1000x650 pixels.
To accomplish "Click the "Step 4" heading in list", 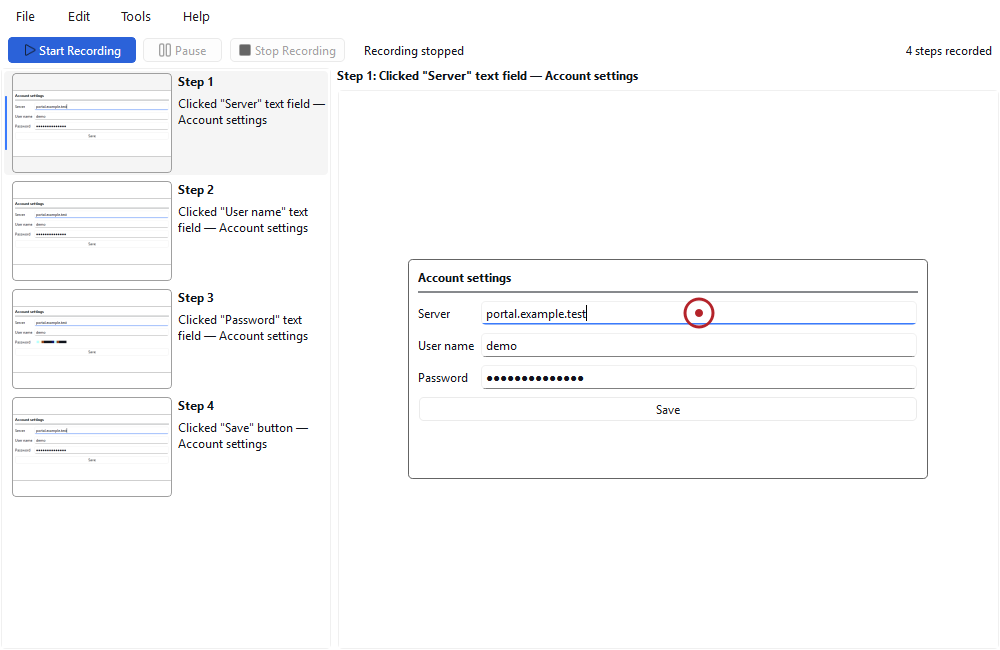I will tap(195, 406).
